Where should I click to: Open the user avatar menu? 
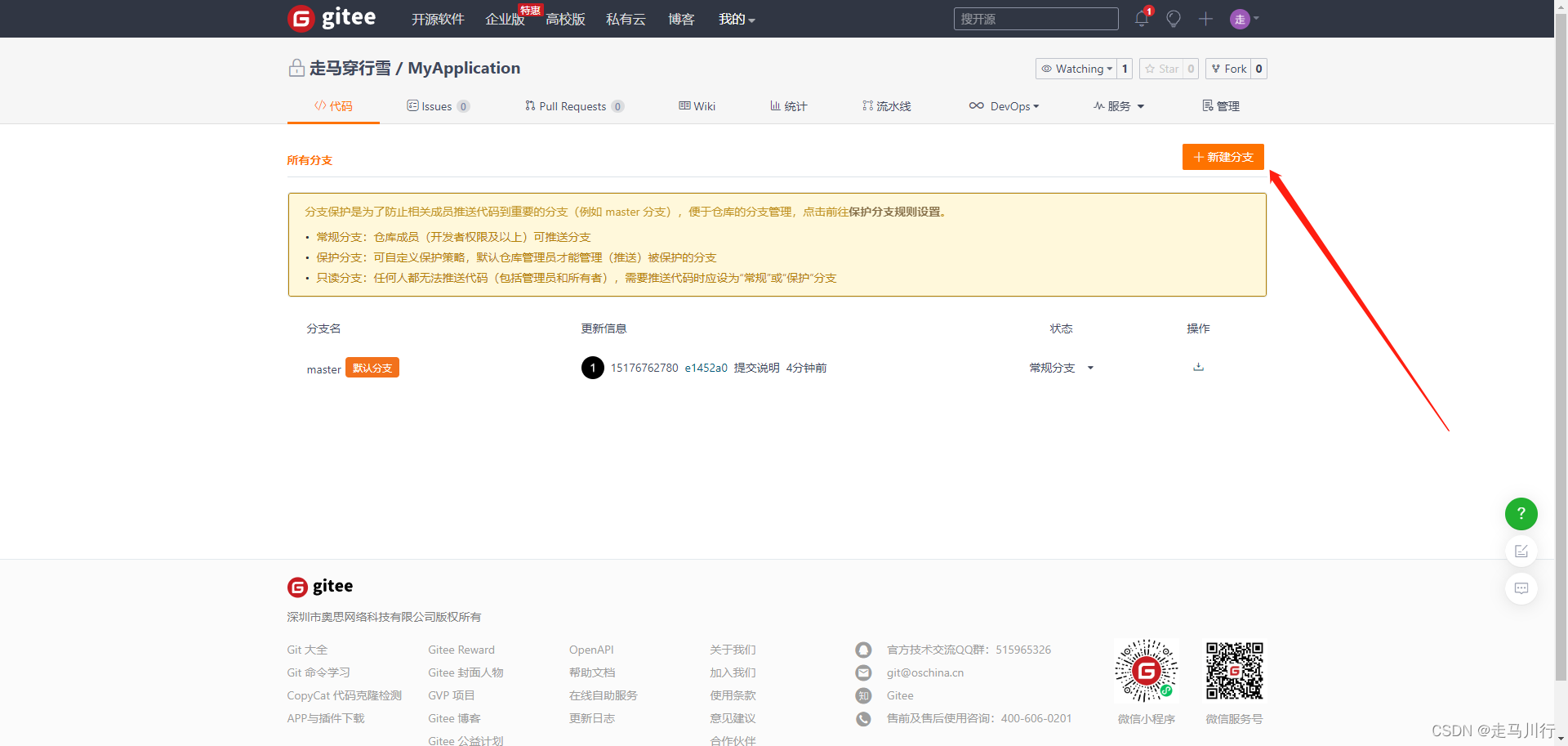click(x=1245, y=19)
